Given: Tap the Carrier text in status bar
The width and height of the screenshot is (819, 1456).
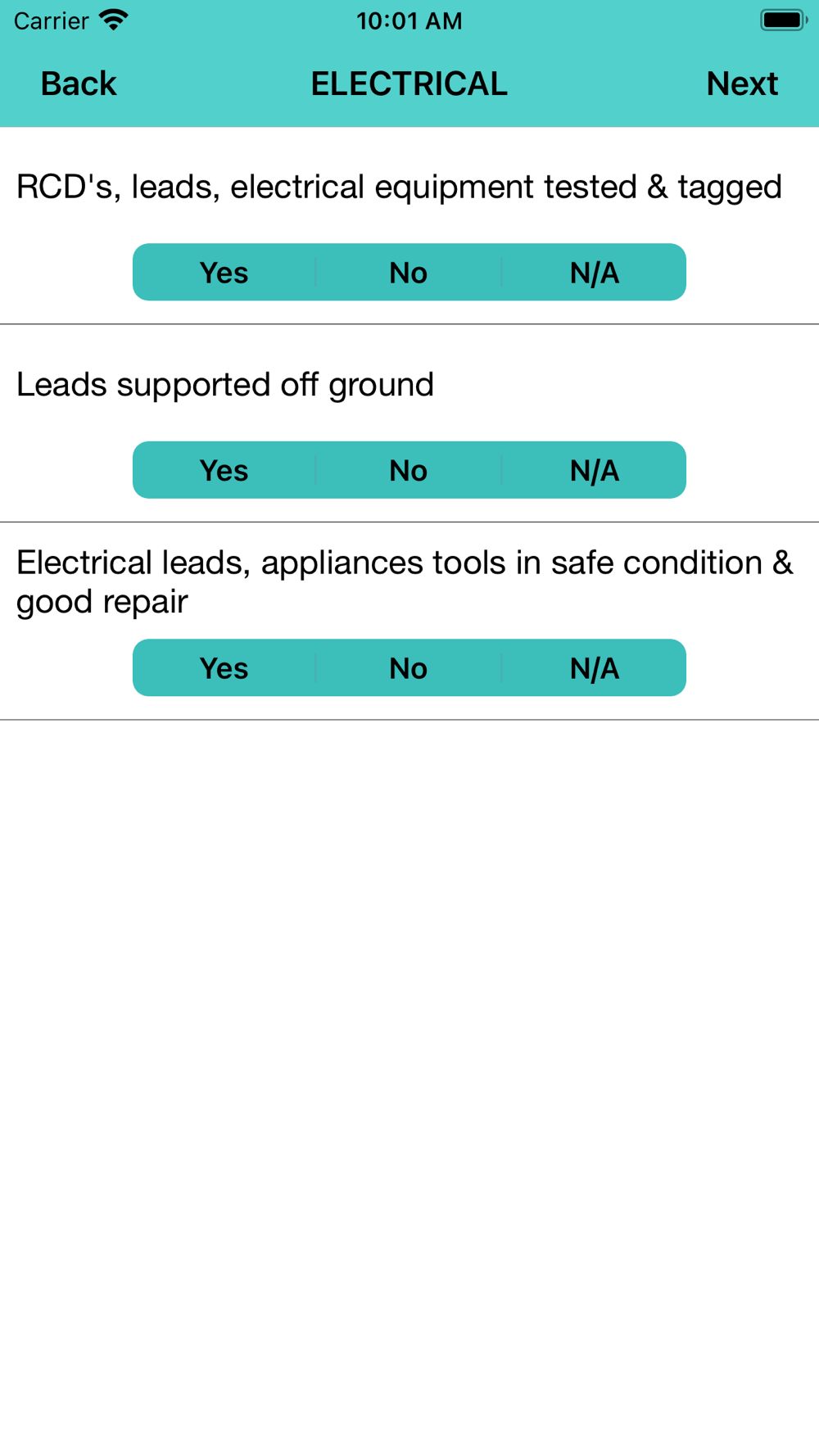Looking at the screenshot, I should pyautogui.click(x=51, y=20).
